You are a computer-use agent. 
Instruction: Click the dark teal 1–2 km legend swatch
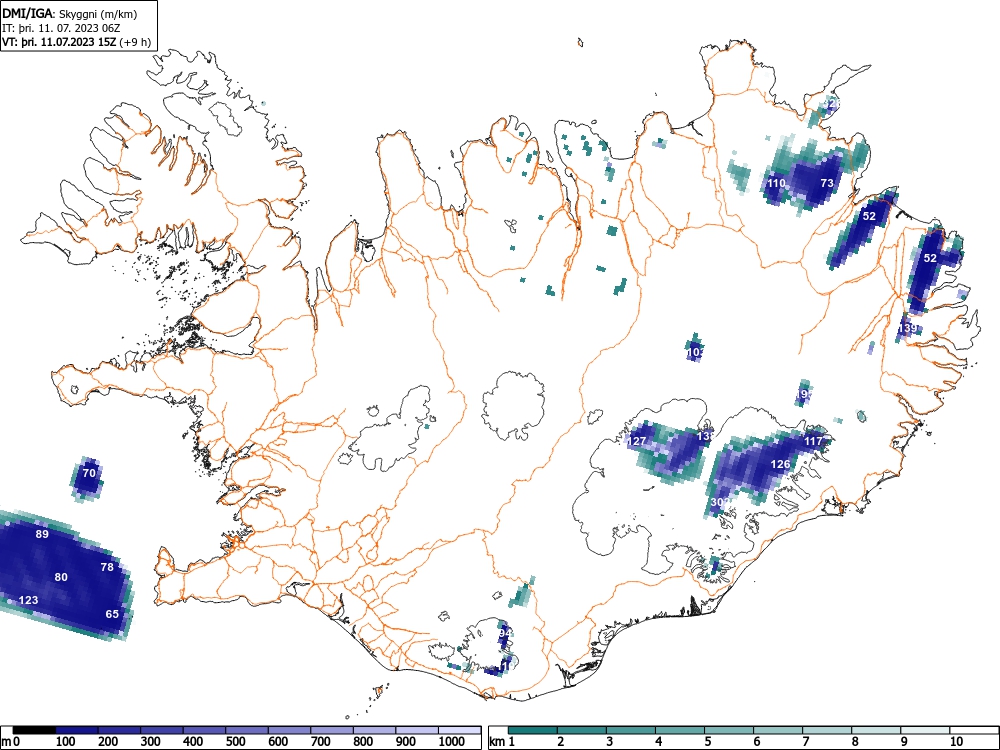coord(533,730)
